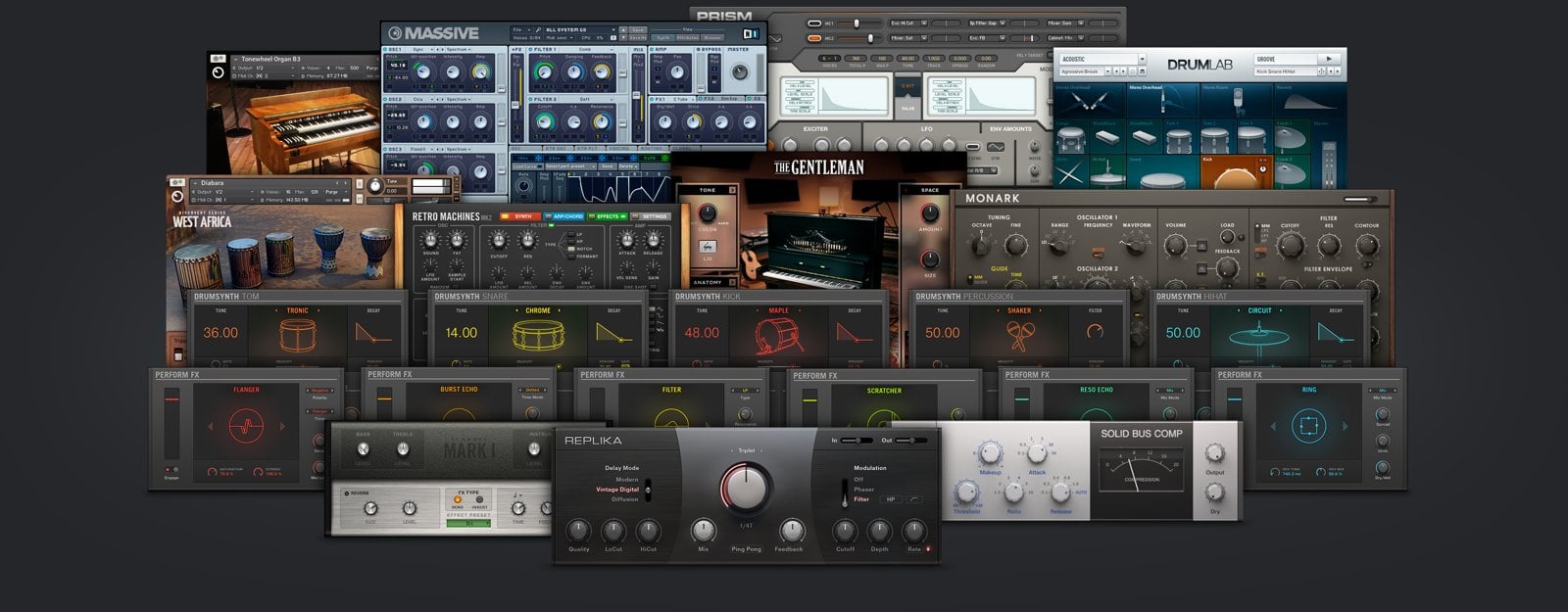Open the Triplet time mode selector in Replika
The image size is (1568, 612).
point(747,450)
